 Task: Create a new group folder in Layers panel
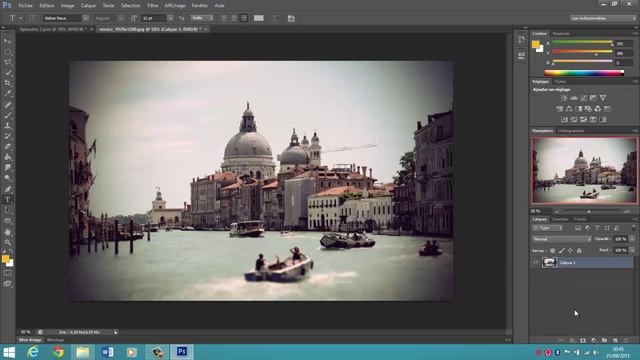604,340
